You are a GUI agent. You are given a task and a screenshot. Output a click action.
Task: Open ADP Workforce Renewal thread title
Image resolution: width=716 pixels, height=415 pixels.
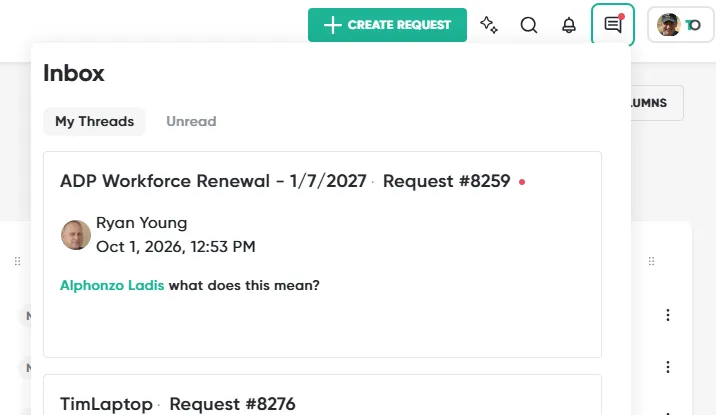(213, 181)
